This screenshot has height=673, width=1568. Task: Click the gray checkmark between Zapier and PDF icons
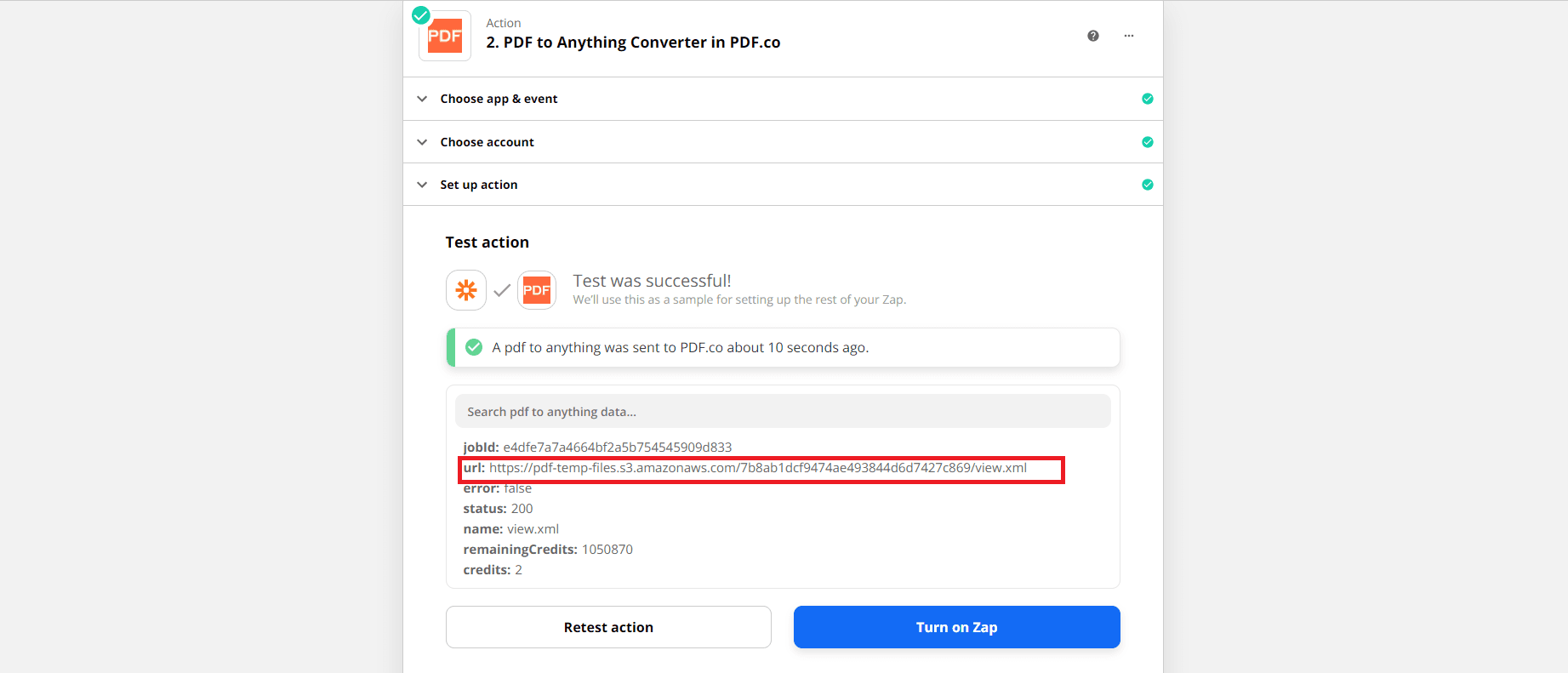pyautogui.click(x=502, y=290)
